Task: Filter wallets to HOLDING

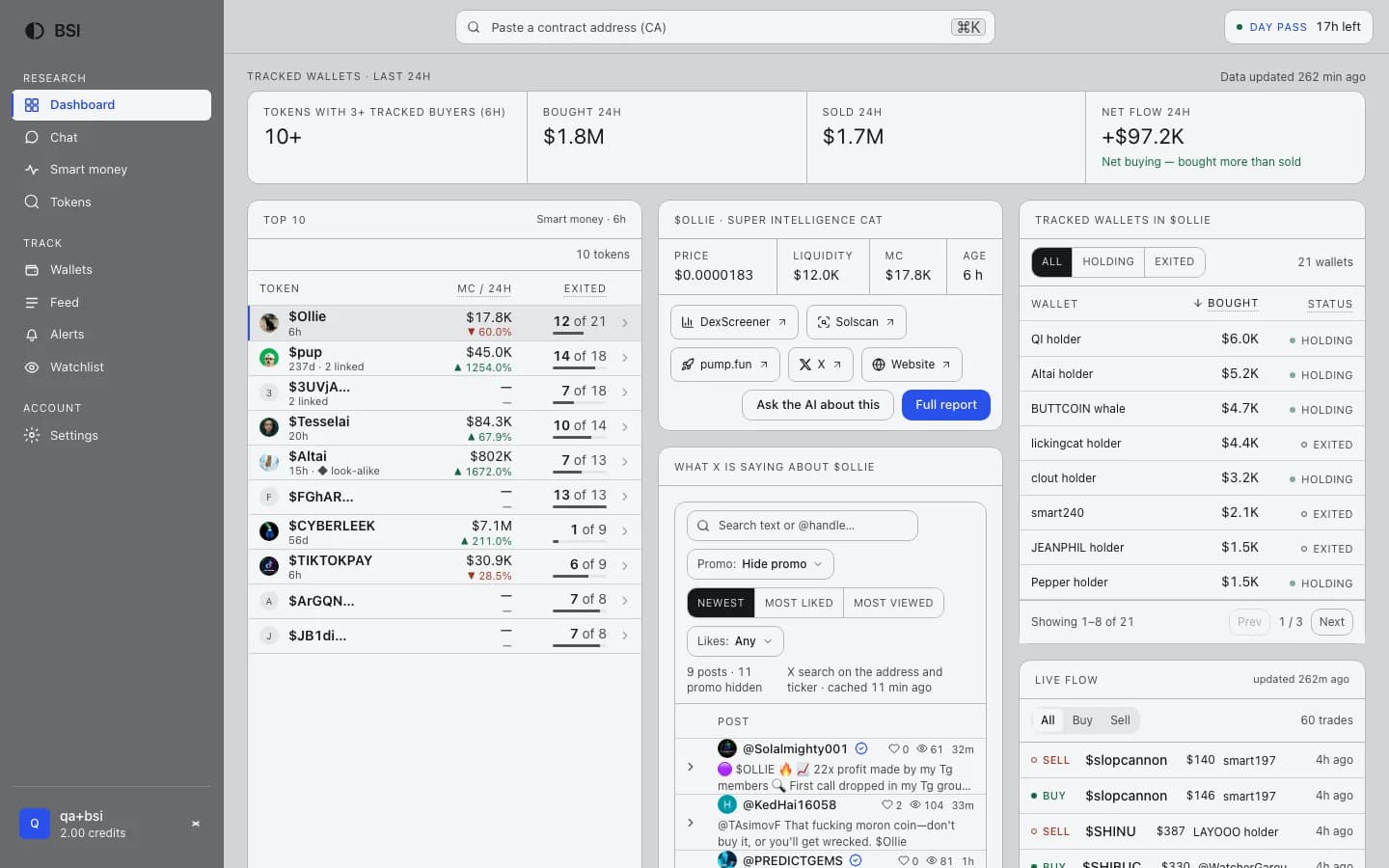Action: (1107, 262)
